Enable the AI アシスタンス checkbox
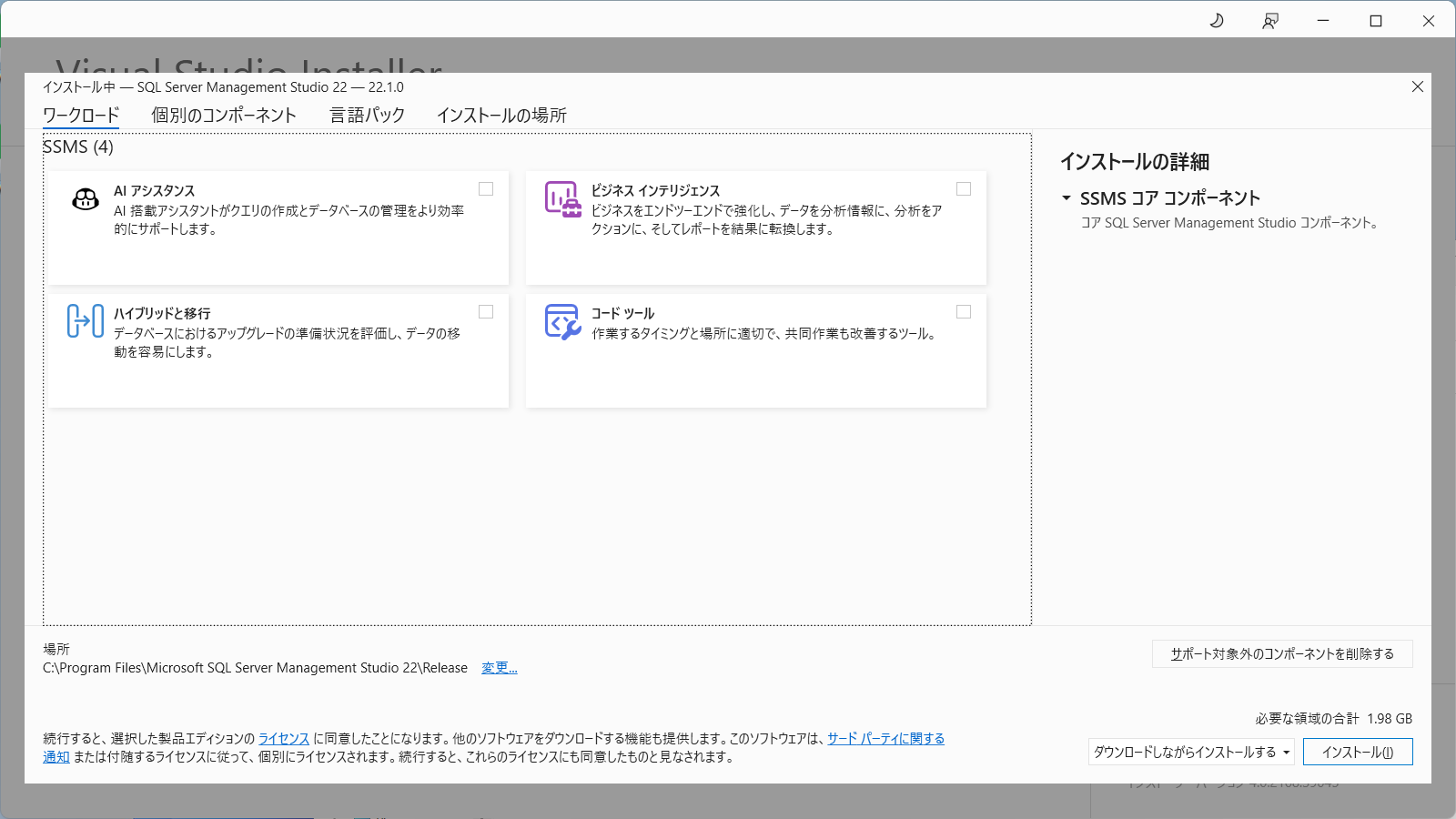This screenshot has width=1456, height=819. tap(486, 189)
